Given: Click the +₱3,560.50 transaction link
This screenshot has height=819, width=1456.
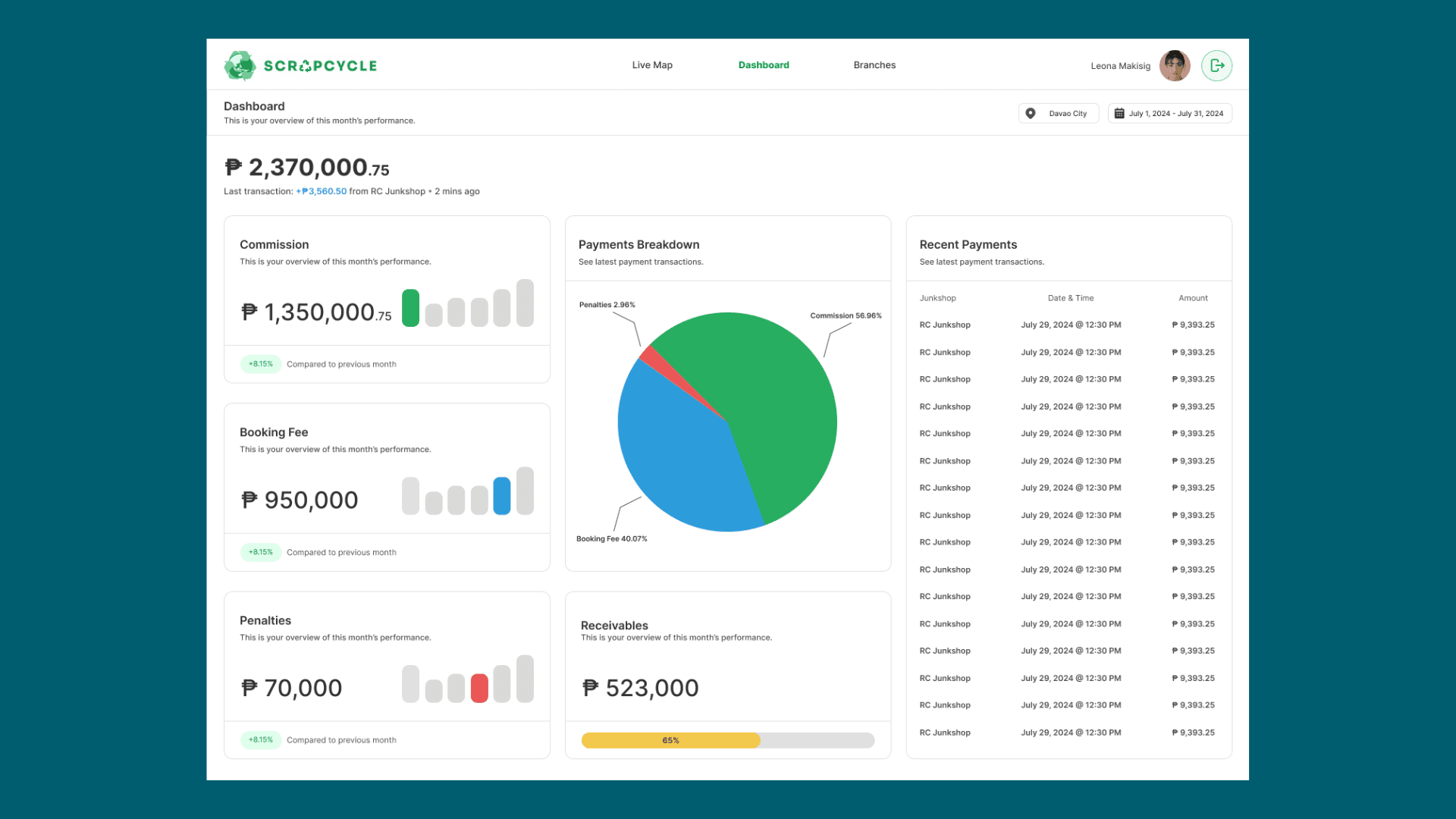Looking at the screenshot, I should click(x=321, y=191).
